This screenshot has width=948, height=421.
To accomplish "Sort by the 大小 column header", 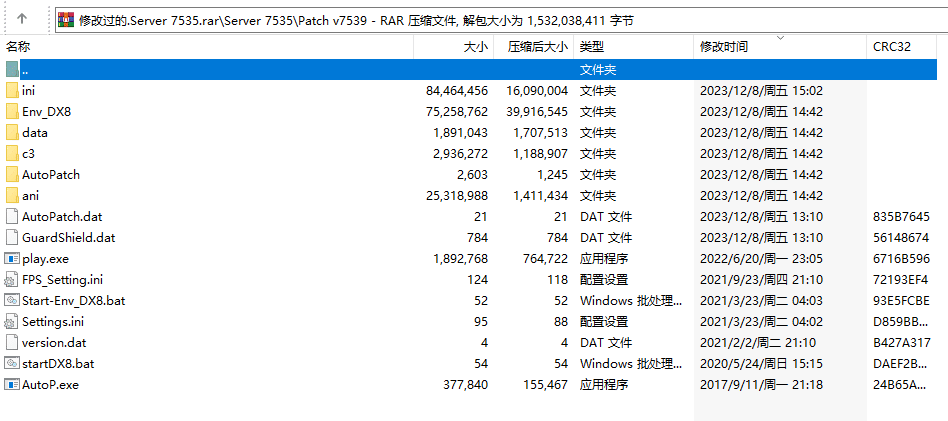I will 475,46.
